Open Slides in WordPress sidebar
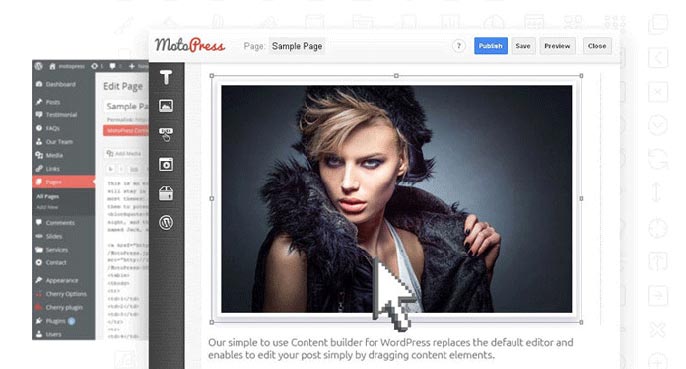The height and width of the screenshot is (369, 686). point(54,236)
